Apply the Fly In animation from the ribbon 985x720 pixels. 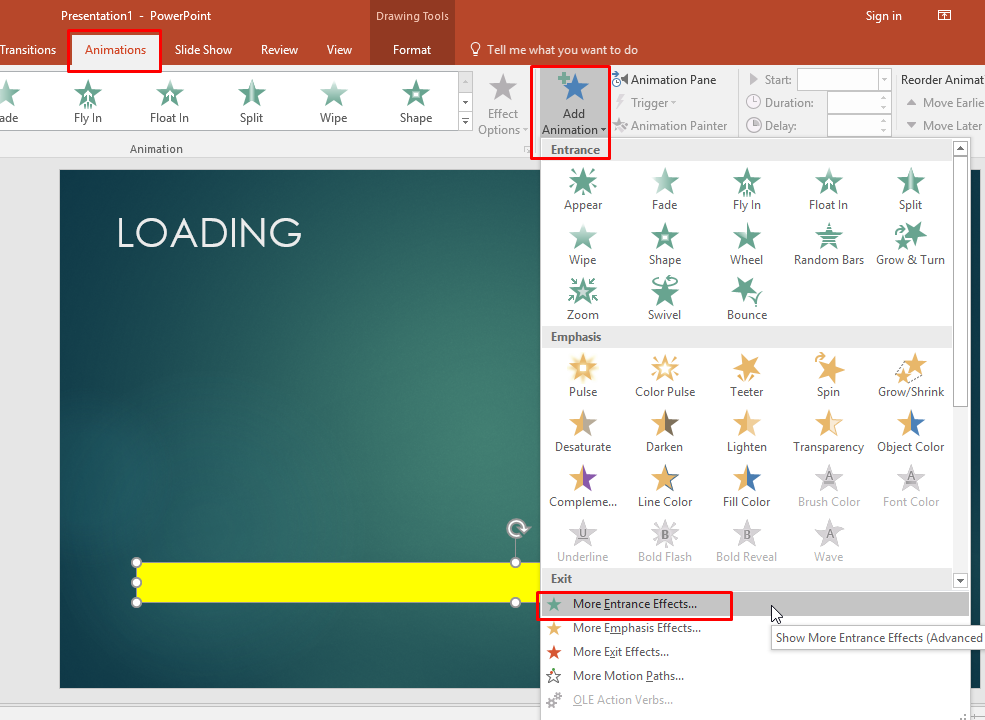click(x=87, y=100)
